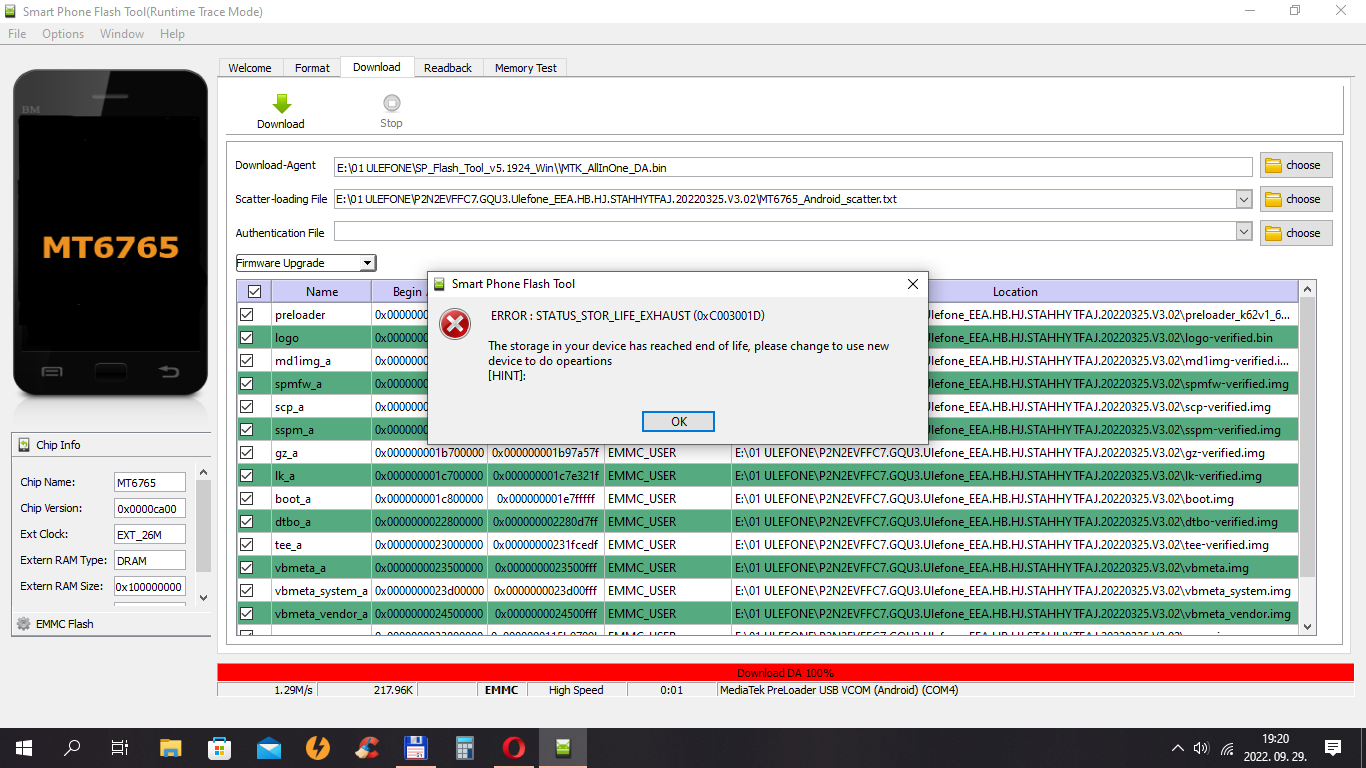
Task: Open Windows Start menu
Action: point(24,747)
